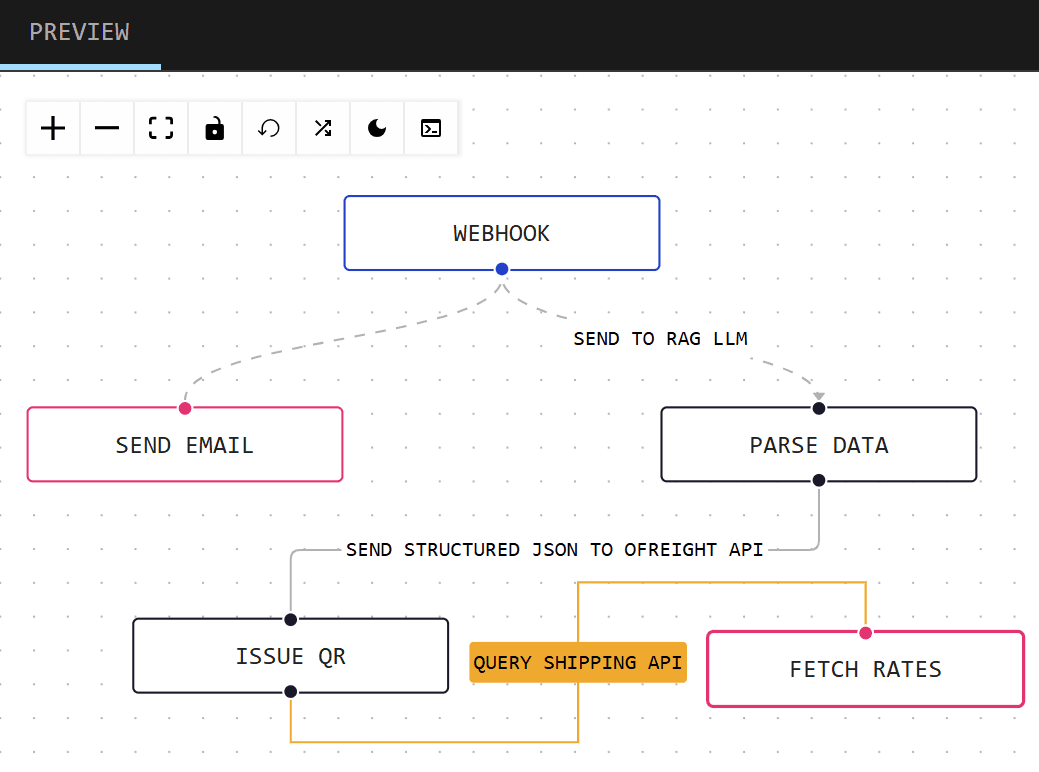Select the Issue QR node
Viewport: 1039px width, 772px height.
[290, 656]
